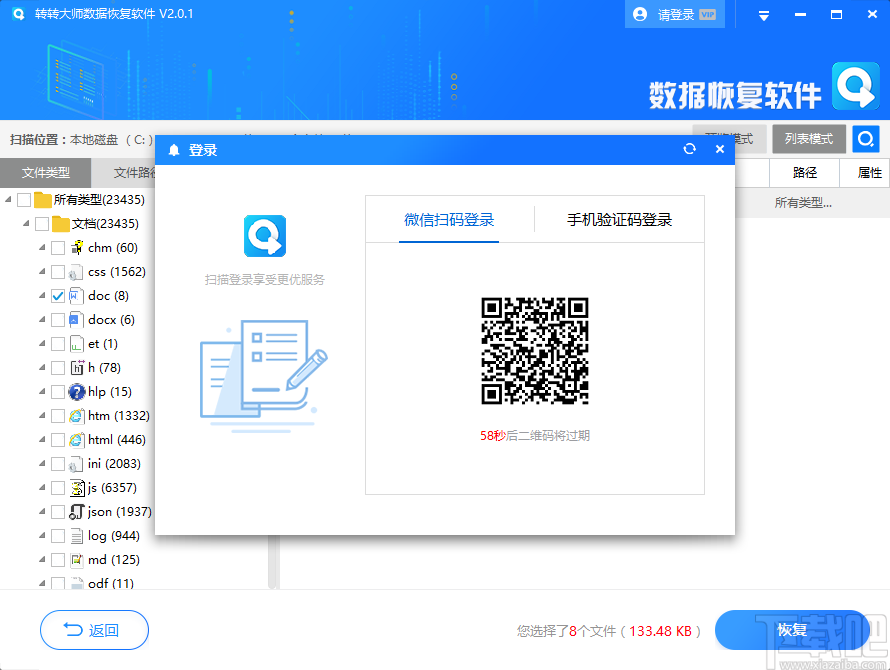Click the login dialog app logo
This screenshot has height=670, width=890.
pyautogui.click(x=265, y=236)
